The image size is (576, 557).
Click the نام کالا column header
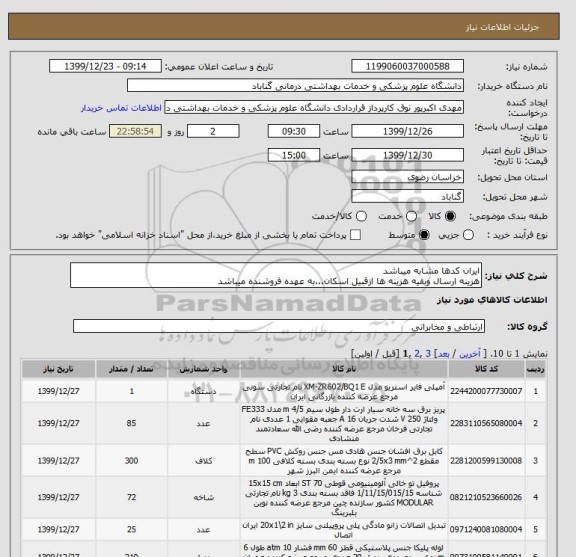344,369
